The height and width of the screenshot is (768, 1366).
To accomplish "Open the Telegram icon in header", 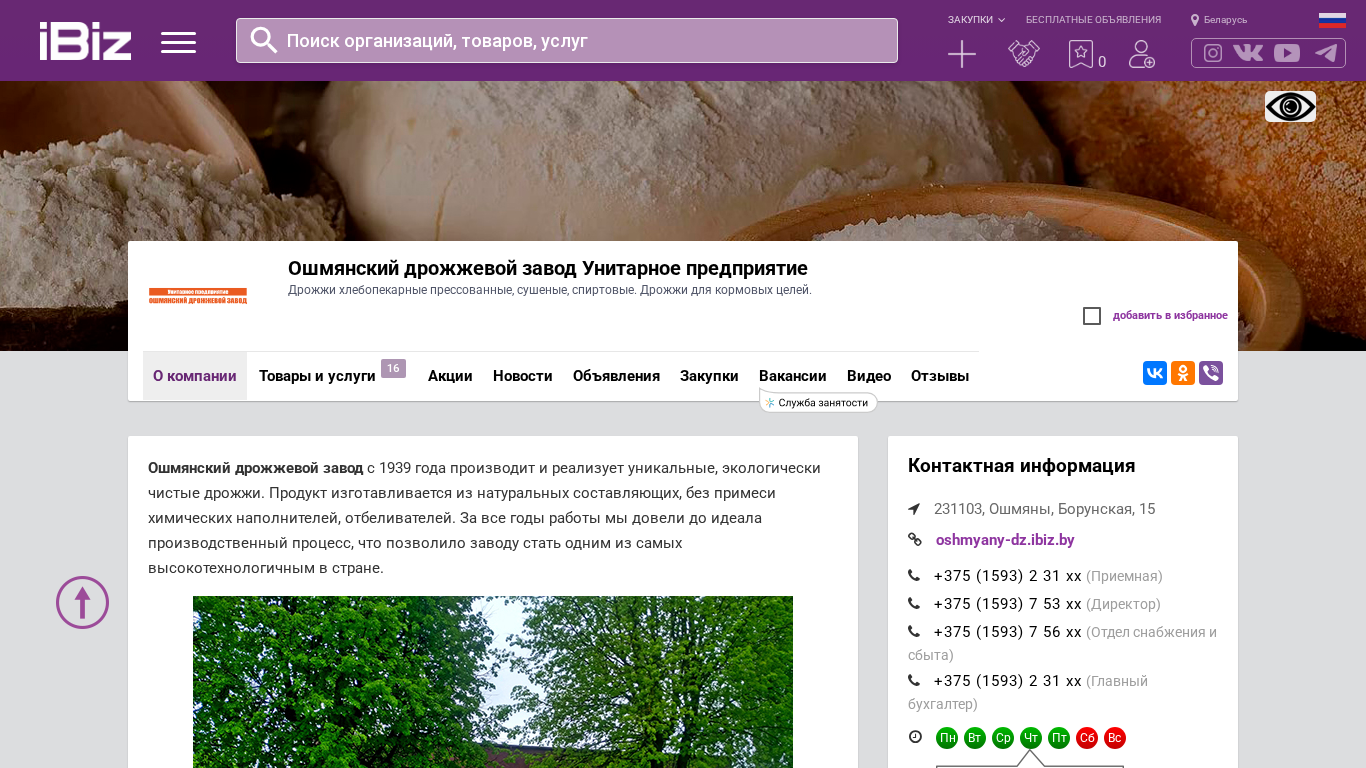I will point(1326,53).
